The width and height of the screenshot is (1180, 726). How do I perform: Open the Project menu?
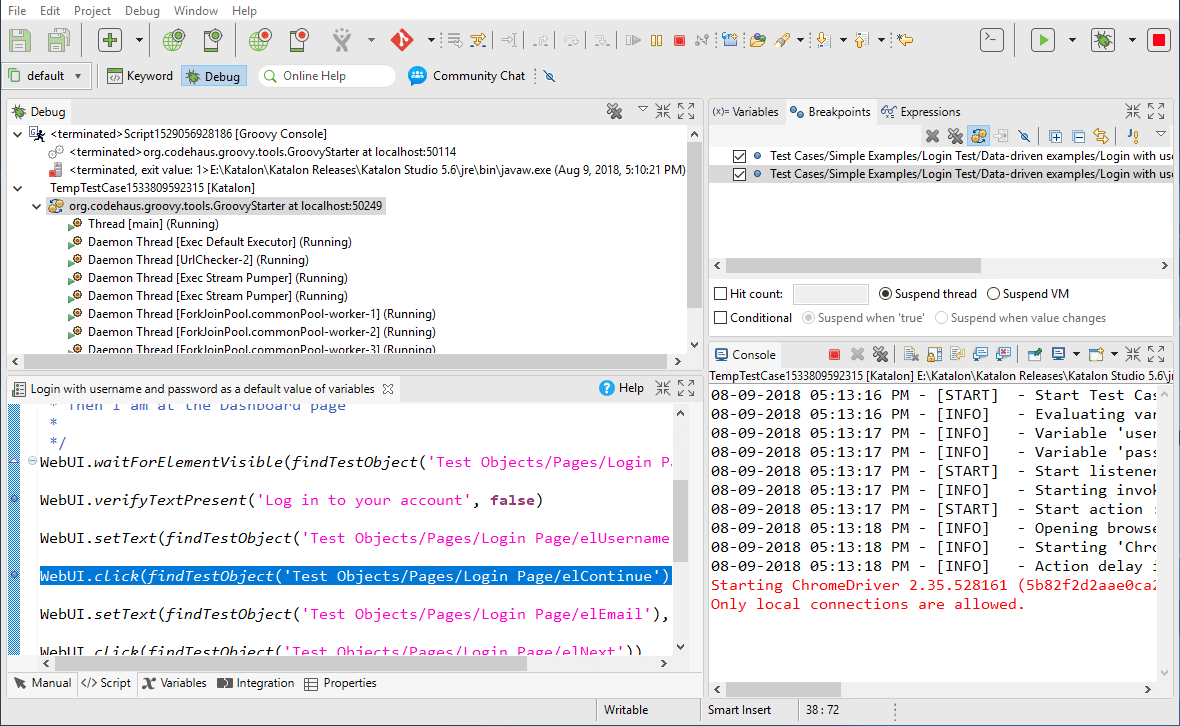92,11
